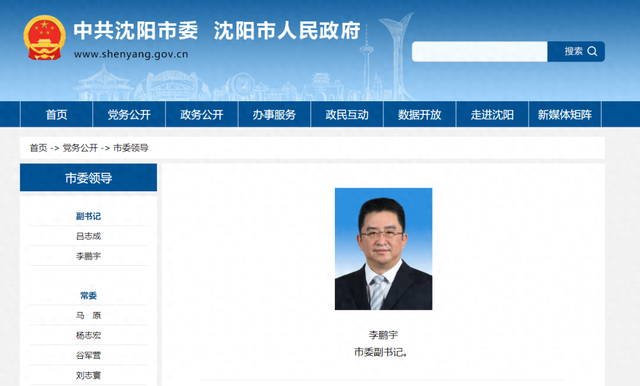640x386 pixels.
Task: Click the 常委 section heading
Action: (88, 295)
